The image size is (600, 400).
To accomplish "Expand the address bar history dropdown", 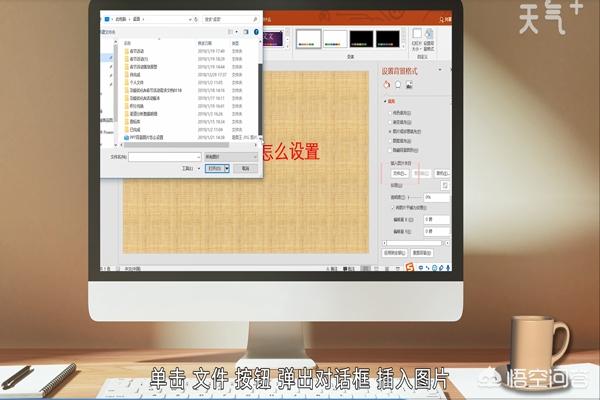I will 190,19.
